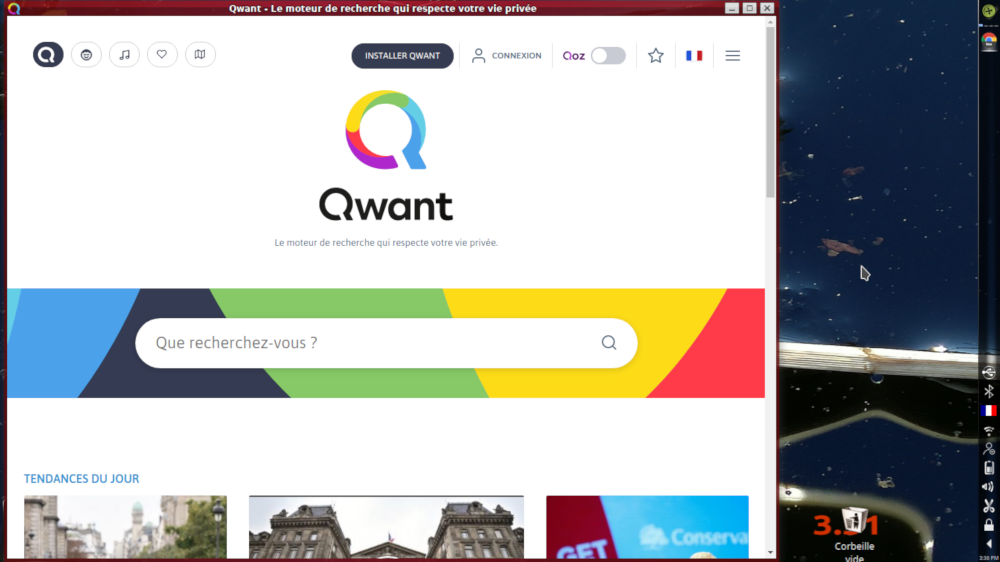Open favorites via the star icon
This screenshot has width=1000, height=562.
click(x=656, y=55)
